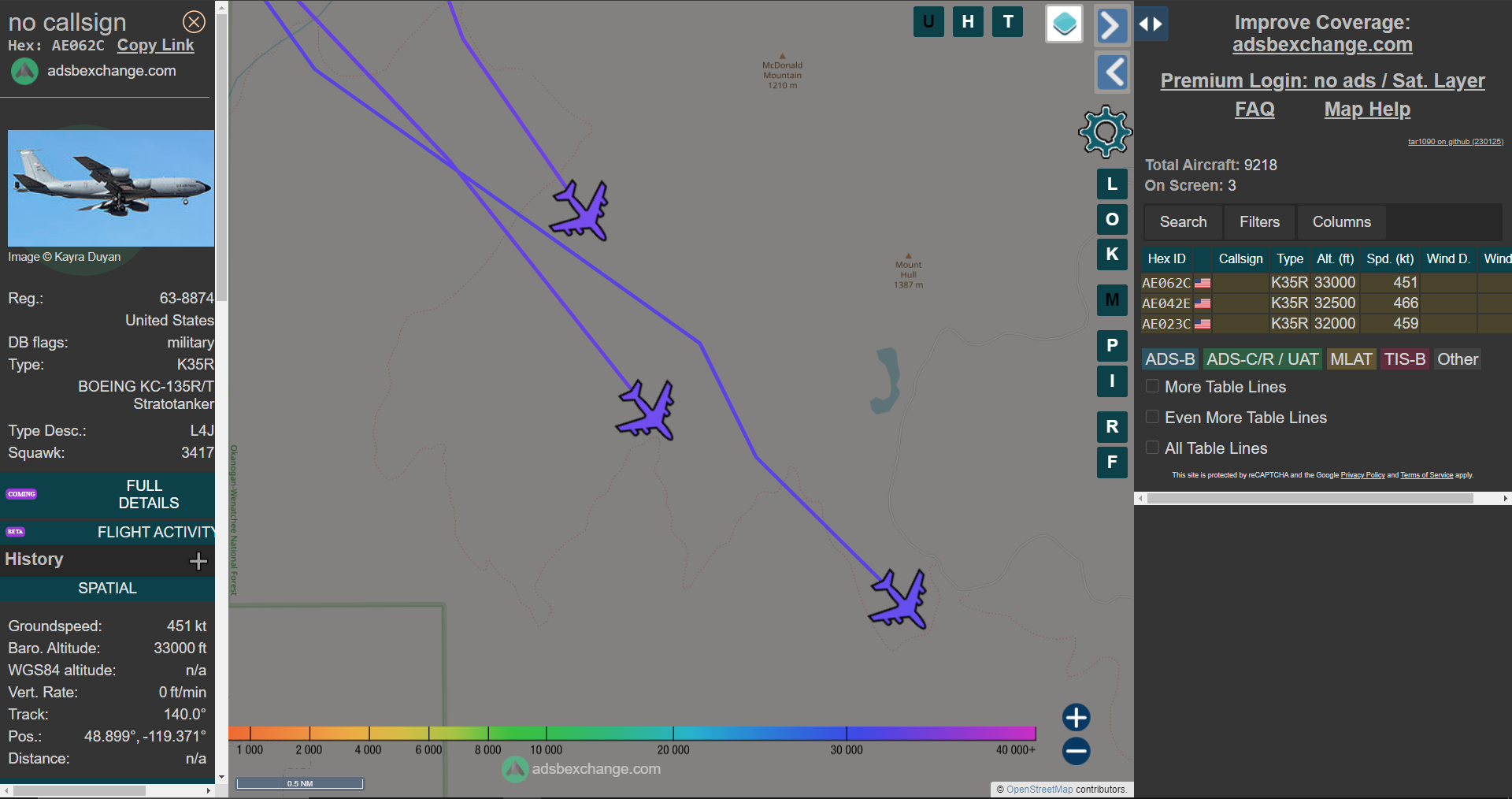Image resolution: width=1512 pixels, height=799 pixels.
Task: Click the M map button
Action: pos(1112,299)
